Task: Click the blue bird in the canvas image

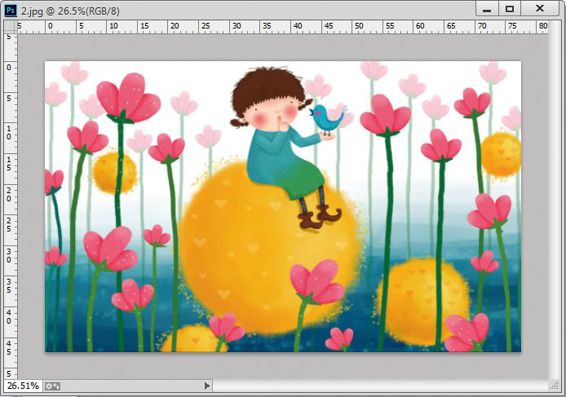Action: click(327, 118)
